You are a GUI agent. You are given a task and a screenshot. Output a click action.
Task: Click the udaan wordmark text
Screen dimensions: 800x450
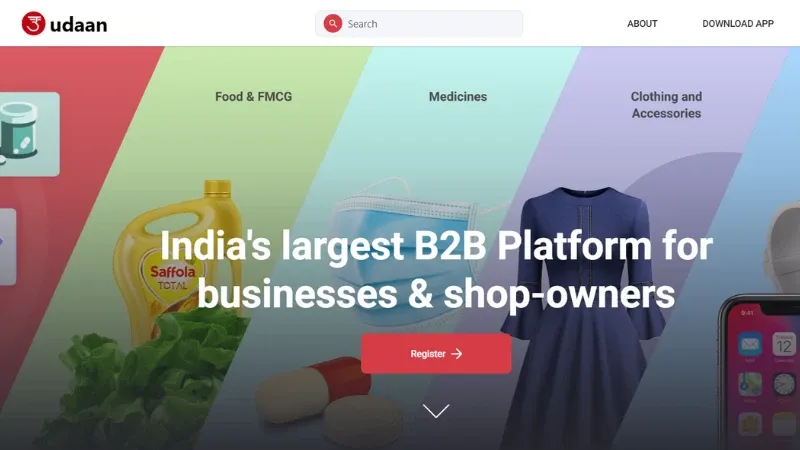[x=79, y=25]
